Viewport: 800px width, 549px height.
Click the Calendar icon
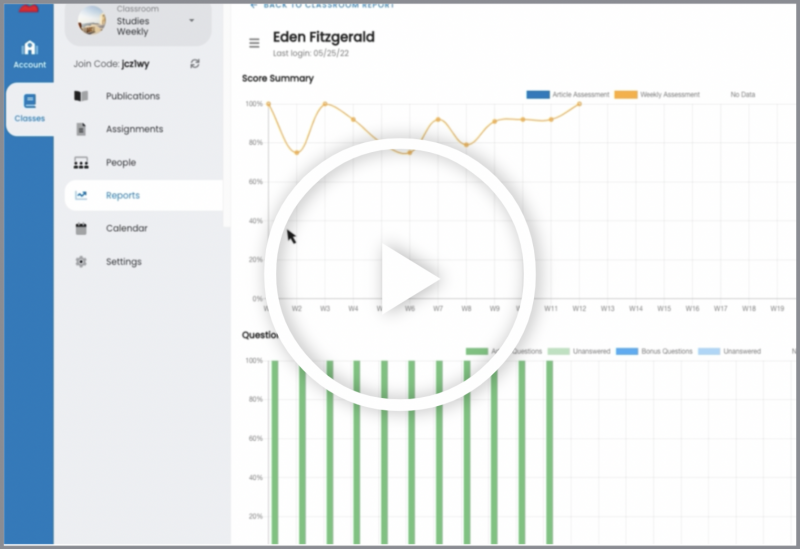pyautogui.click(x=82, y=228)
